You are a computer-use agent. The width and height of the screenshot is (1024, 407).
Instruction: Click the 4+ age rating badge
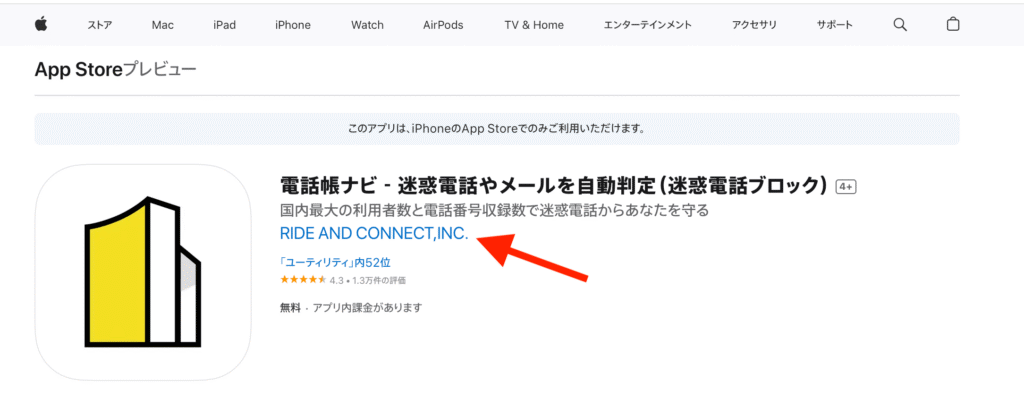pos(846,187)
